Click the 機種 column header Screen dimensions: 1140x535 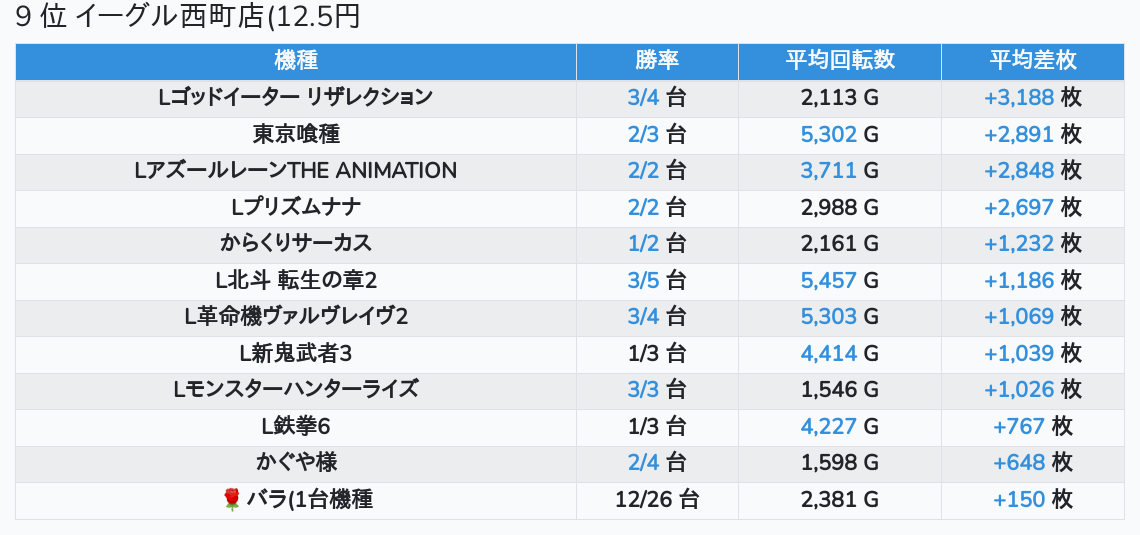coord(296,60)
